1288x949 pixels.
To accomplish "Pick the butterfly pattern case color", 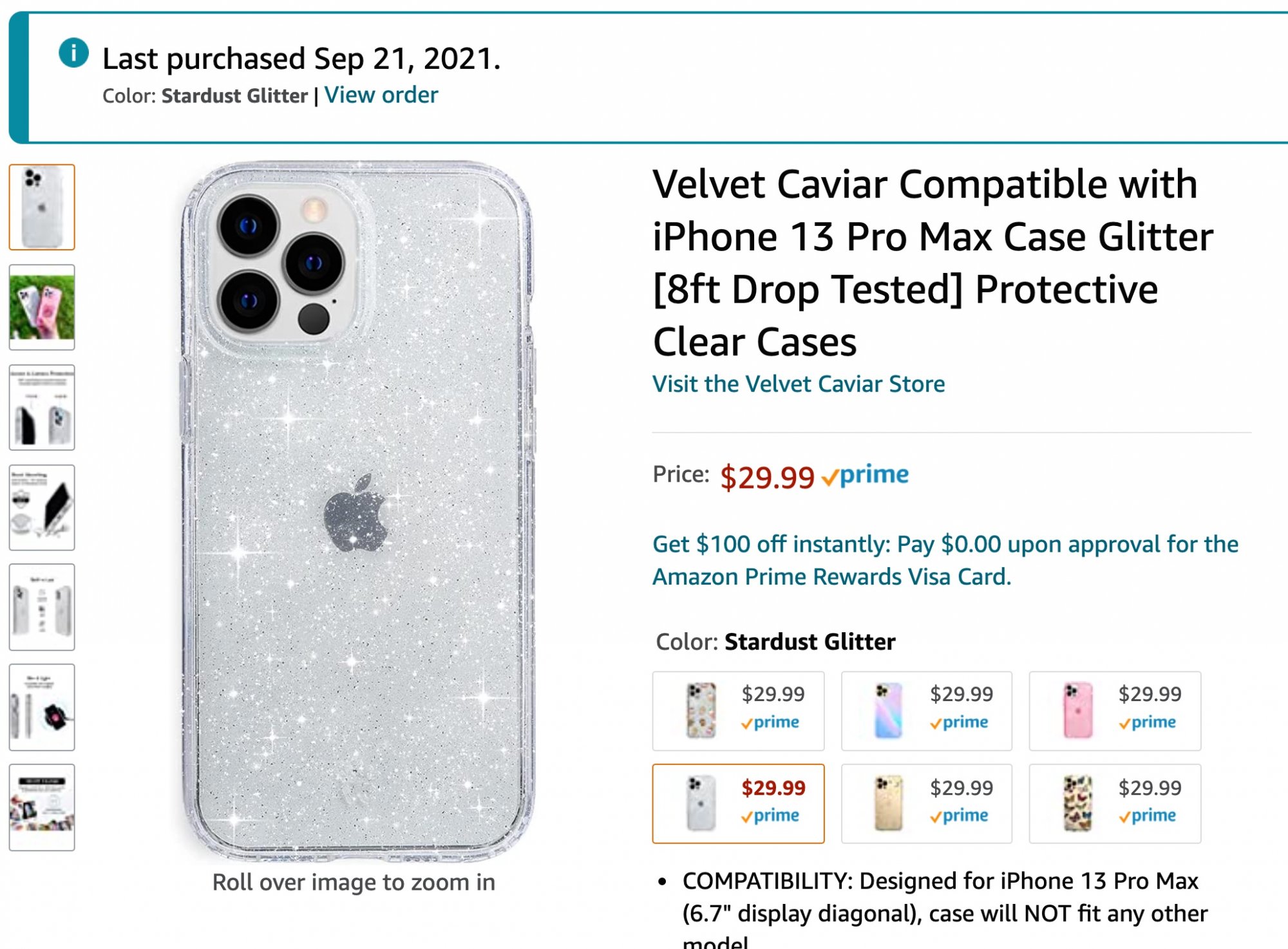I will coord(1115,803).
